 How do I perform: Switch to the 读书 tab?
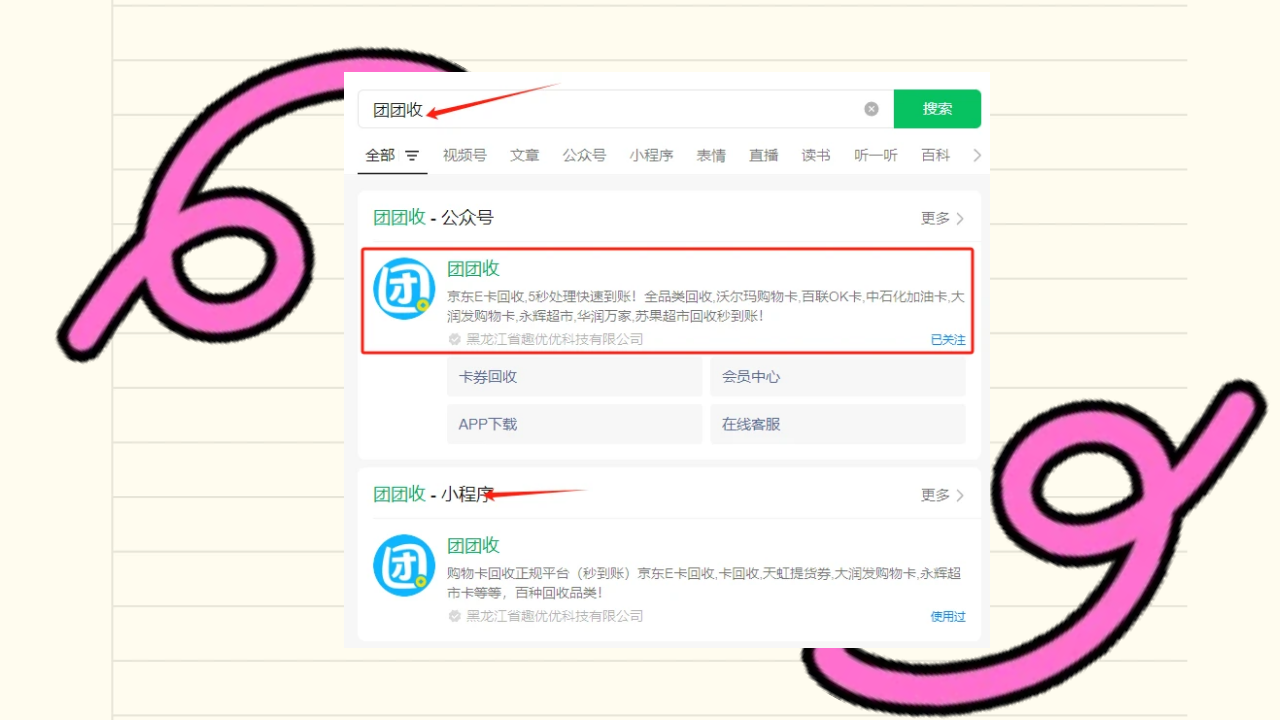(x=816, y=155)
